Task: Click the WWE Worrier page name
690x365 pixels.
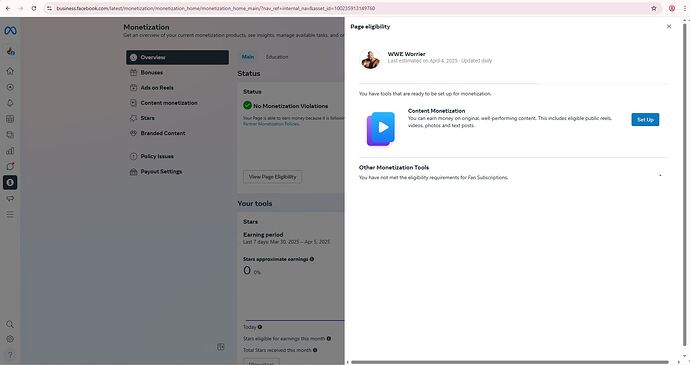Action: (x=406, y=54)
